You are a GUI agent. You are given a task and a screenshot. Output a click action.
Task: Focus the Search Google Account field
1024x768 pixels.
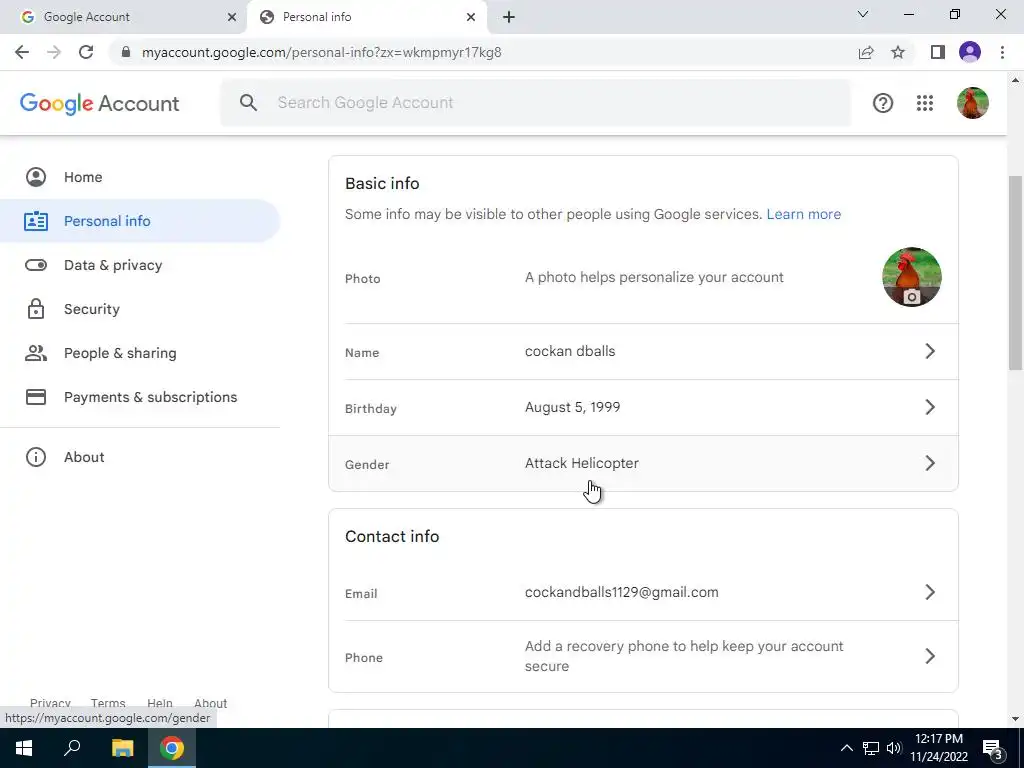pyautogui.click(x=536, y=103)
